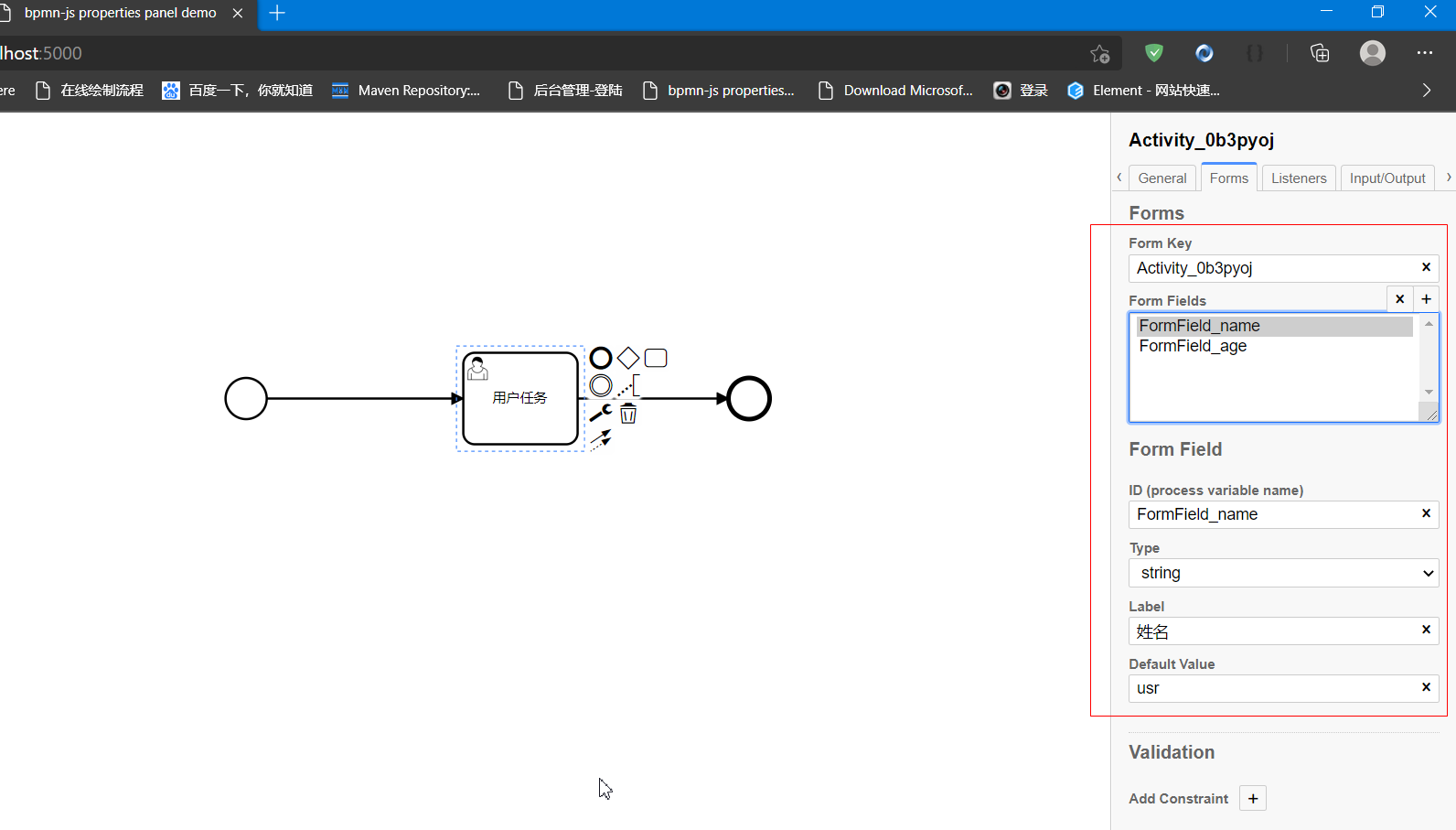
Task: Select FormField_name in the Form Fields list
Action: 1275,326
